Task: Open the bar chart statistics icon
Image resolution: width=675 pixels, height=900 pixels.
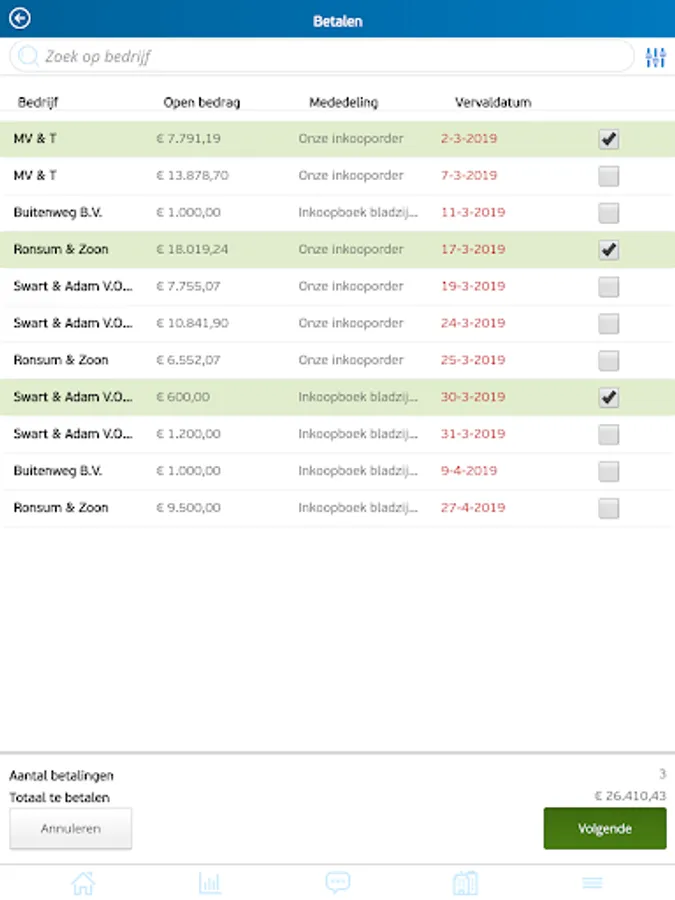Action: click(x=210, y=883)
